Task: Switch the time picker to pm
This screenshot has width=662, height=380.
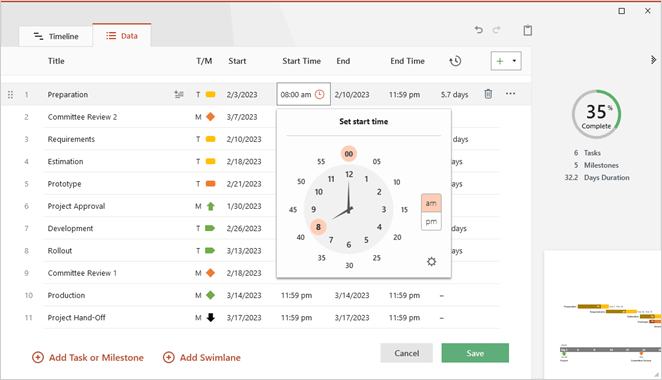Action: [431, 222]
